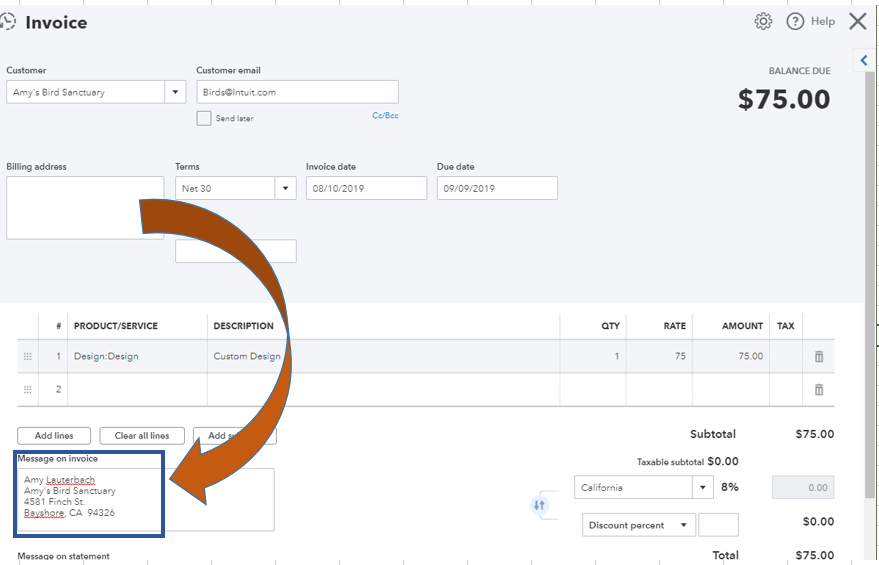Screen dimensions: 879x565
Task: Click the Help question mark icon
Action: (796, 21)
